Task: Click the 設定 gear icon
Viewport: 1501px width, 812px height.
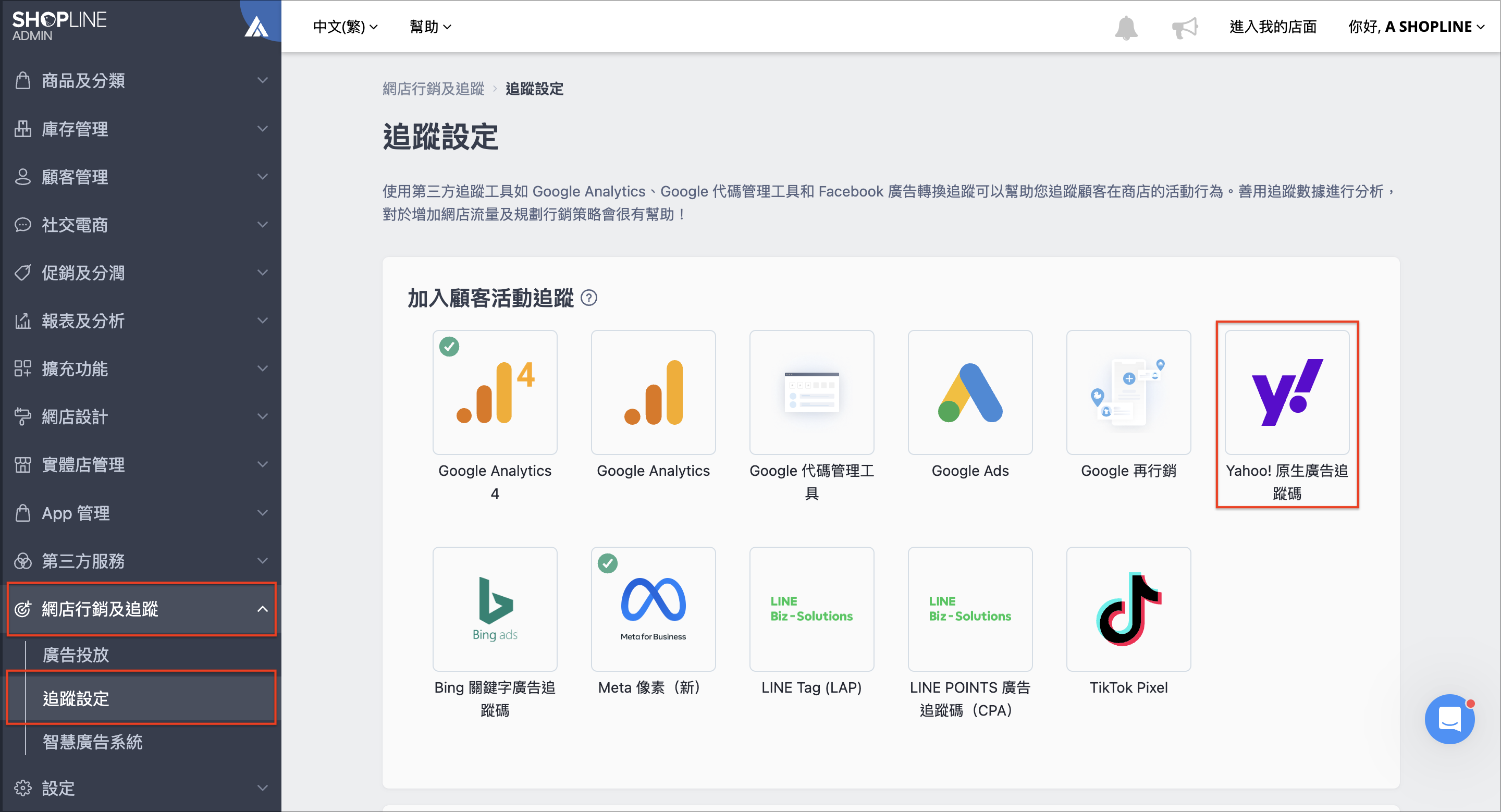Action: pyautogui.click(x=23, y=788)
